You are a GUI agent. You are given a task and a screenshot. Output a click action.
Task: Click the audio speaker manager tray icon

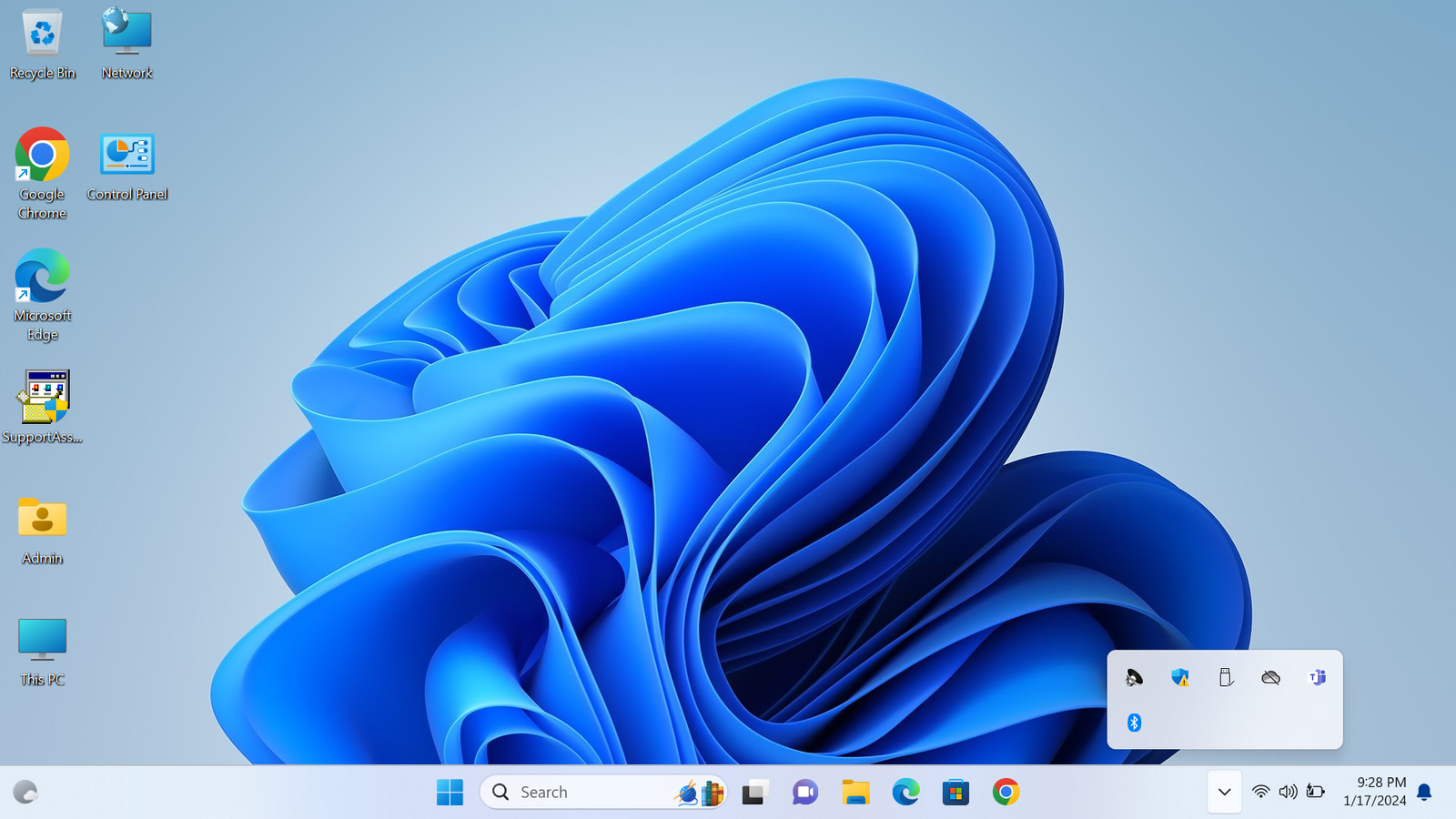[x=1134, y=678]
